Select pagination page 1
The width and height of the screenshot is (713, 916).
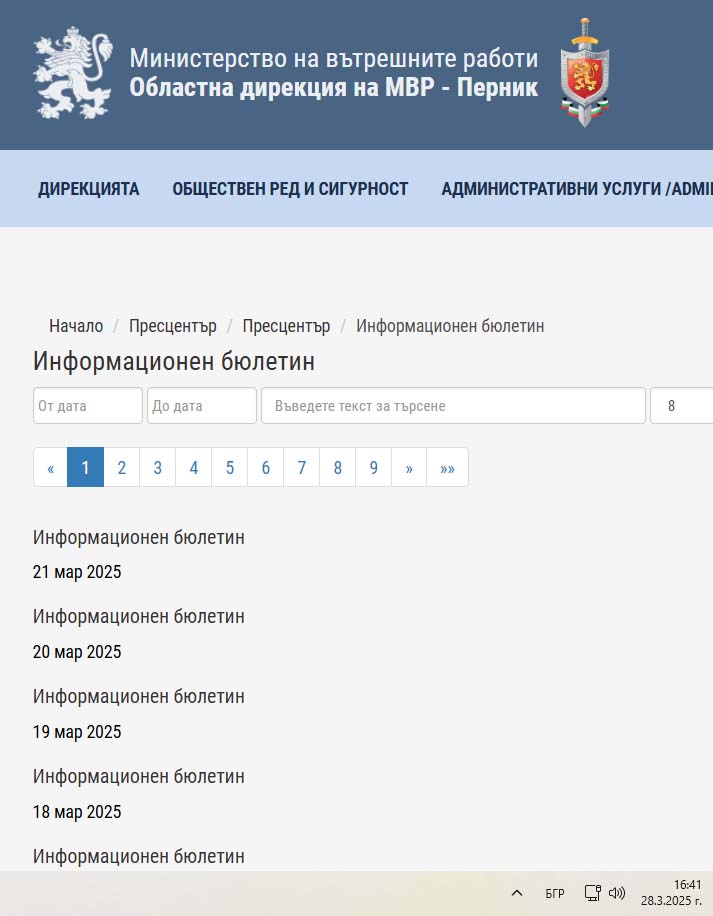pos(85,467)
